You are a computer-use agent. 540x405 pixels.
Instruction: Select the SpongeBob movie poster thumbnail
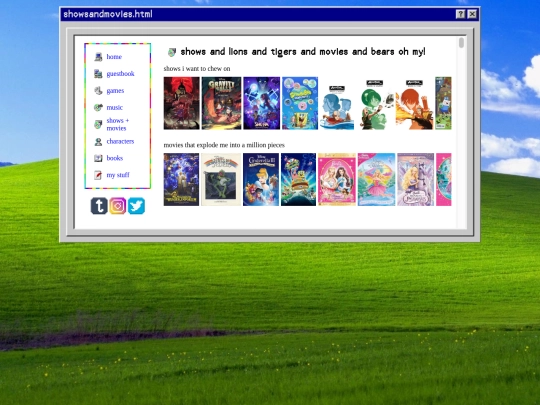(298, 179)
